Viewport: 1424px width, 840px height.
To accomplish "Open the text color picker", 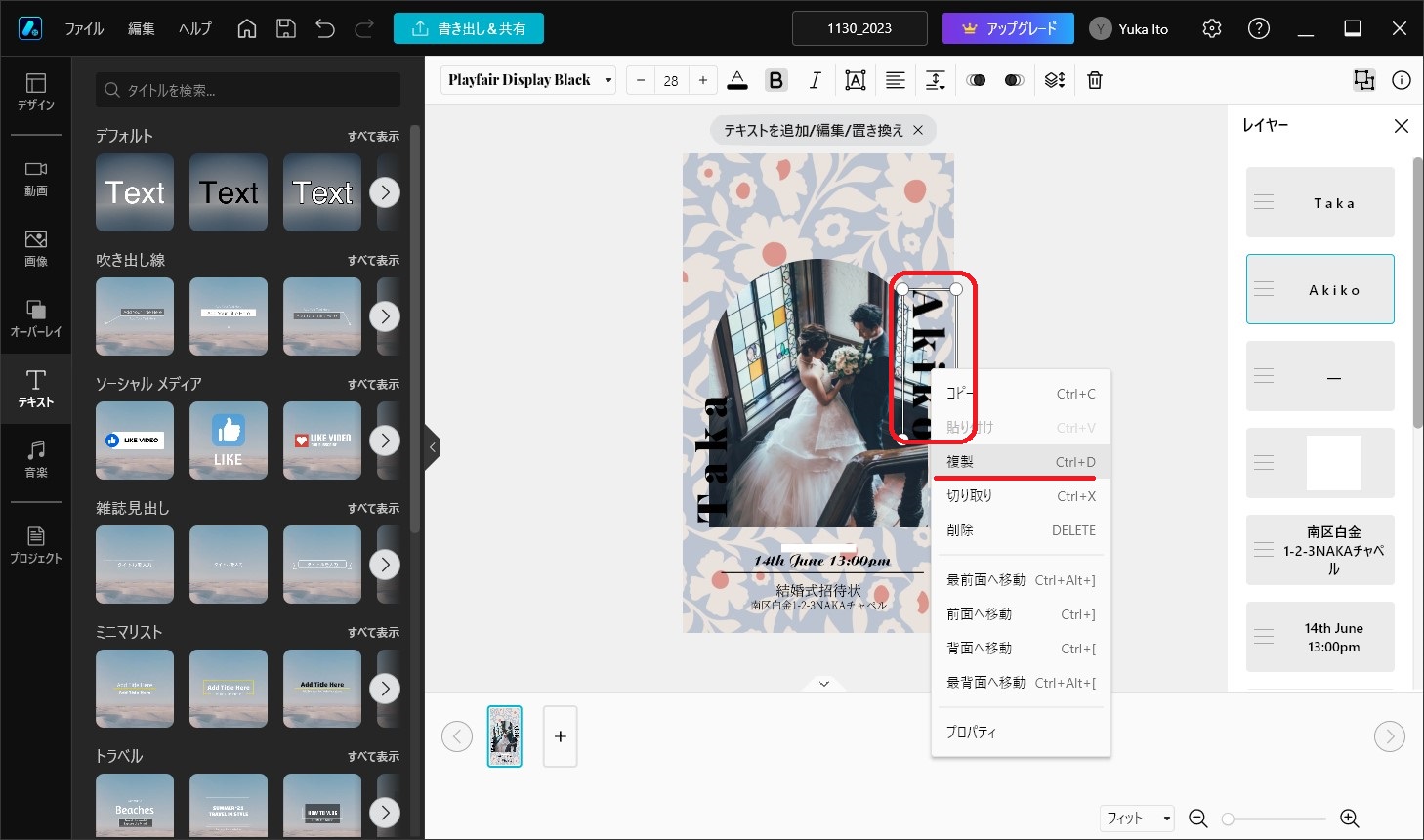I will (737, 80).
